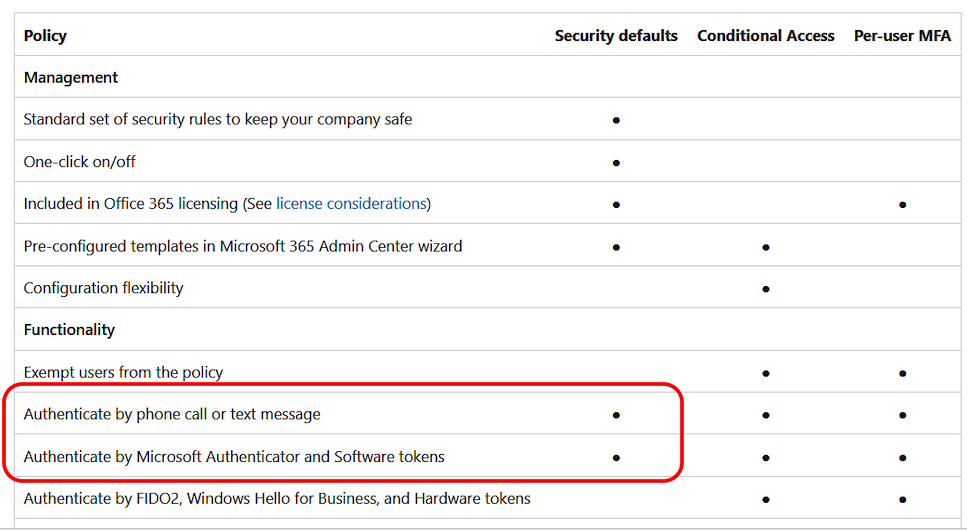Screen dimensions: 967x530
Task: Select the Functionality section heading
Action: 69,330
